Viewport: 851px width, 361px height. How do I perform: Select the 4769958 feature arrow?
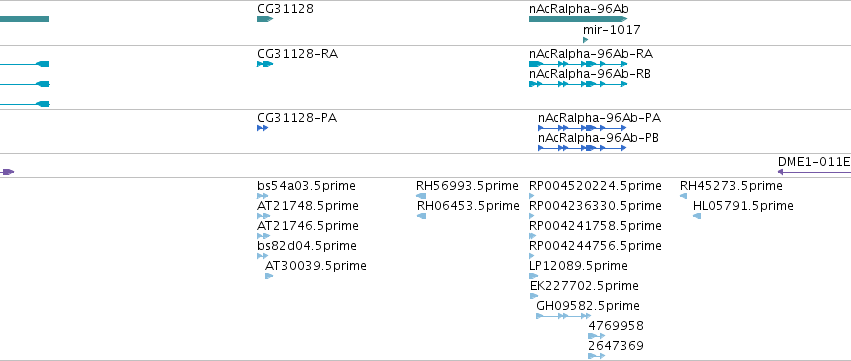click(x=596, y=336)
